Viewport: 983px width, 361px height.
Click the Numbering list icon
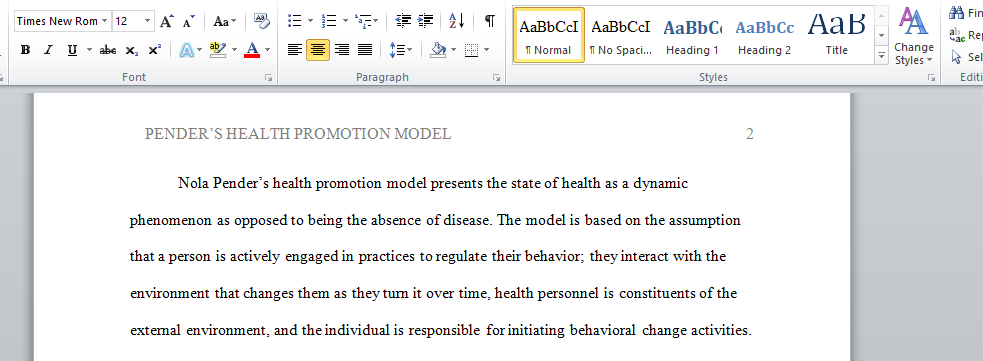click(329, 21)
